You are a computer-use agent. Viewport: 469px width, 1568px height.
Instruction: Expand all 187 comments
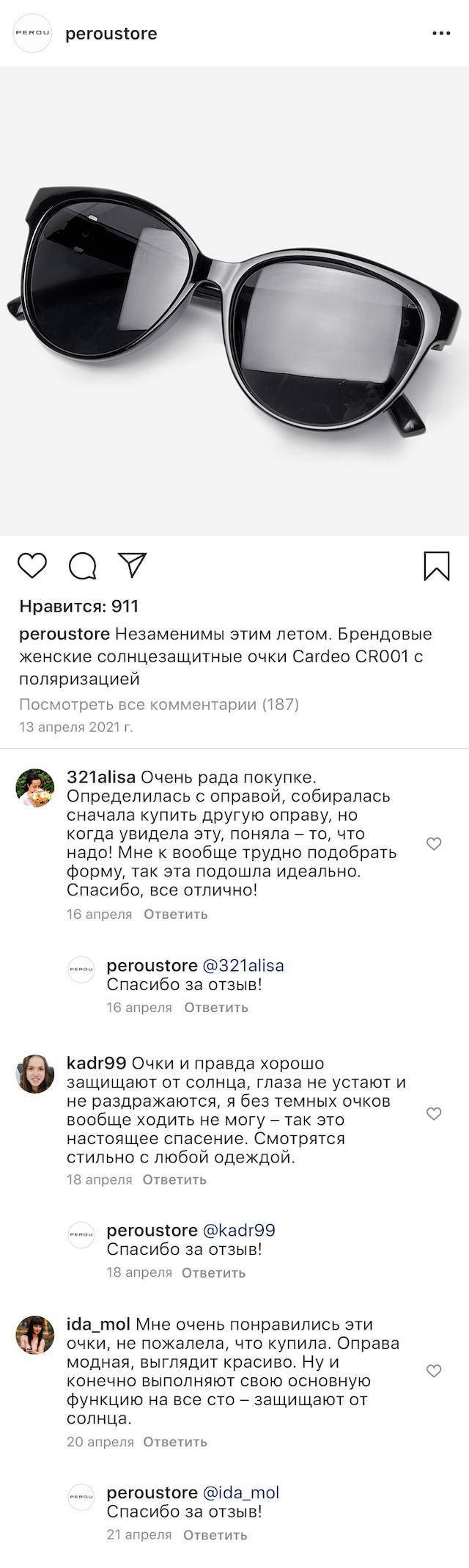point(159,705)
